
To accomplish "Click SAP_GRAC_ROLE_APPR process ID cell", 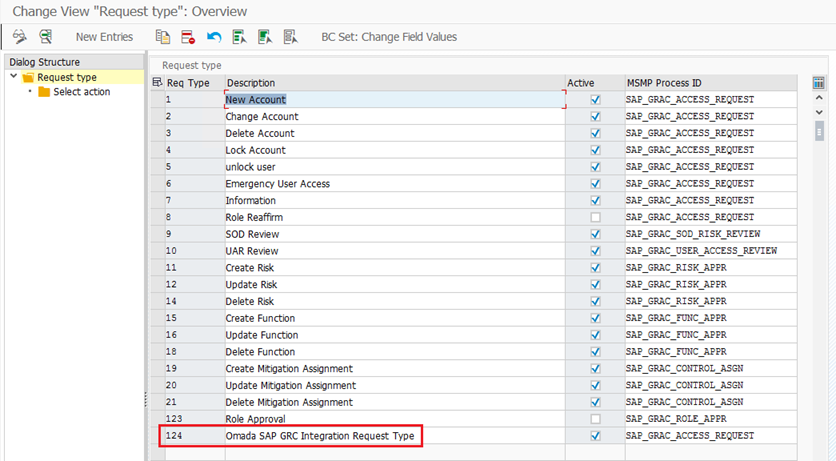I will pyautogui.click(x=711, y=419).
